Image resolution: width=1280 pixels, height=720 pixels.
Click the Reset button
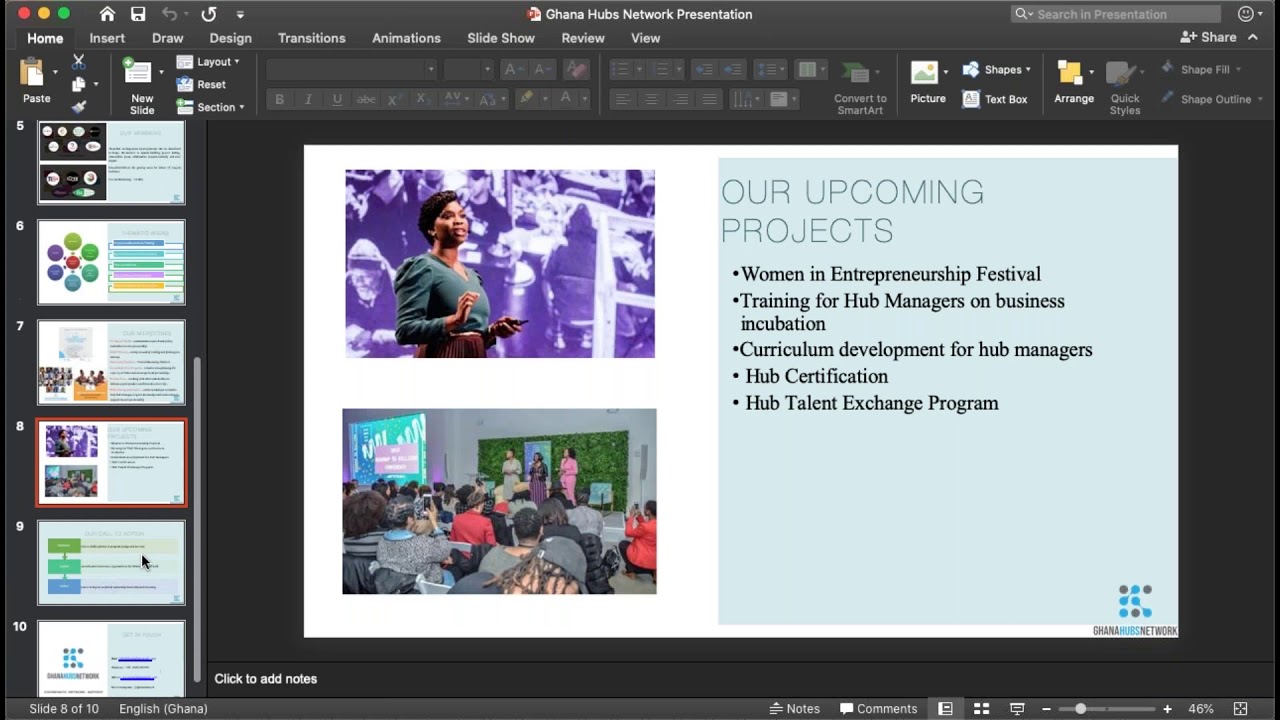tap(201, 84)
